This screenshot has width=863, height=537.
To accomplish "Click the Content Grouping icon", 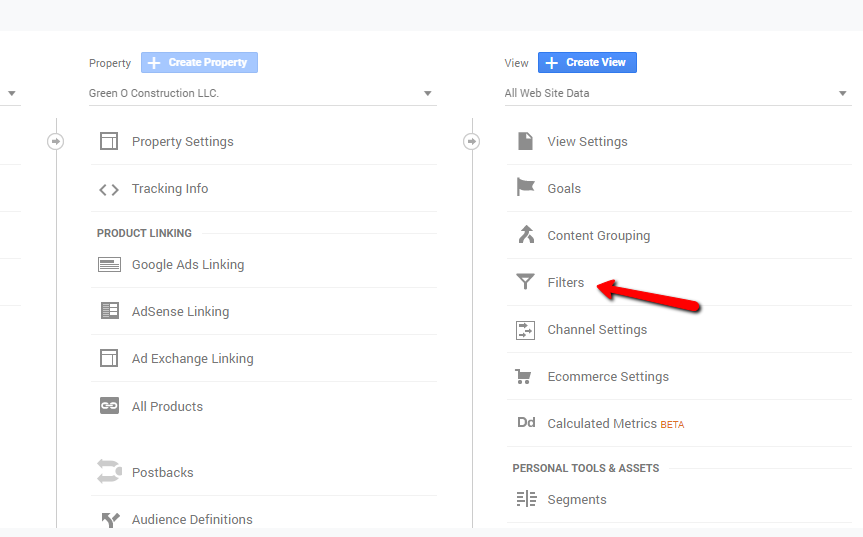I will 525,235.
